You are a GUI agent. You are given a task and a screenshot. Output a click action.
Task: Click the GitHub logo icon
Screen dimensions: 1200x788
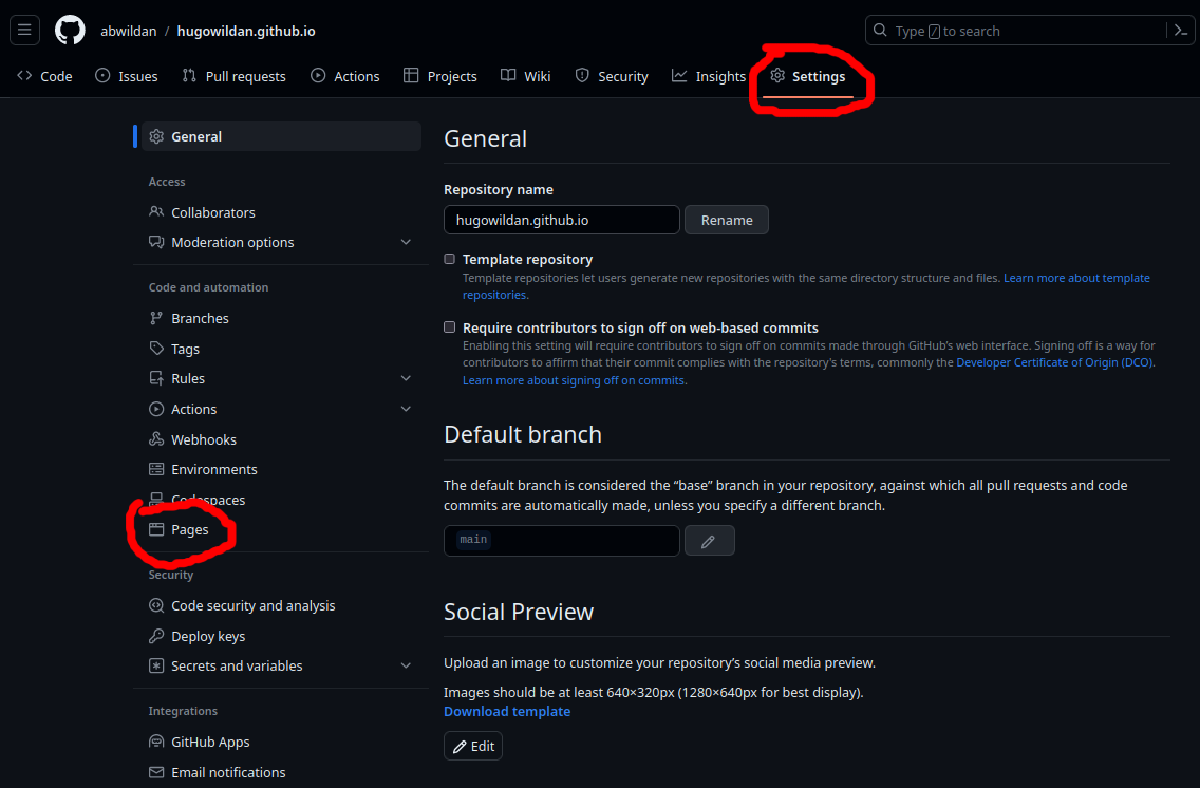point(70,30)
